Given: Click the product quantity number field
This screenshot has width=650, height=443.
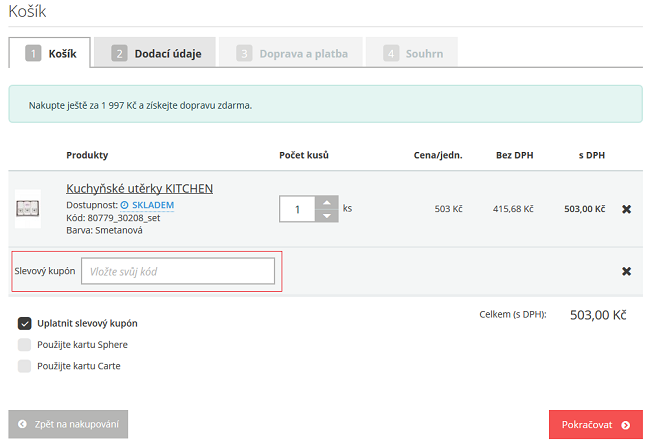Looking at the screenshot, I should (x=297, y=209).
